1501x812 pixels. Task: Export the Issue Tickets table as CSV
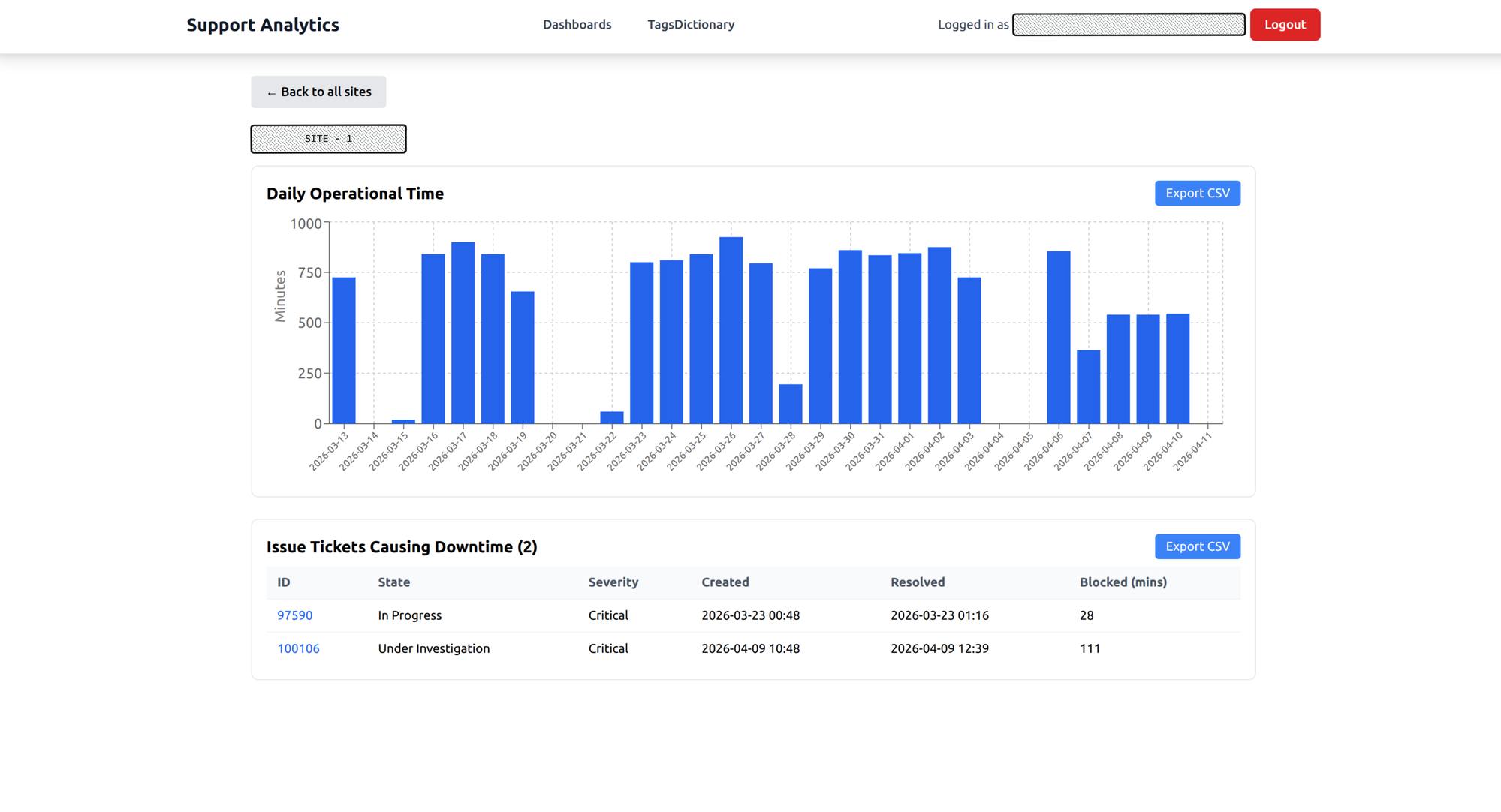(1198, 546)
